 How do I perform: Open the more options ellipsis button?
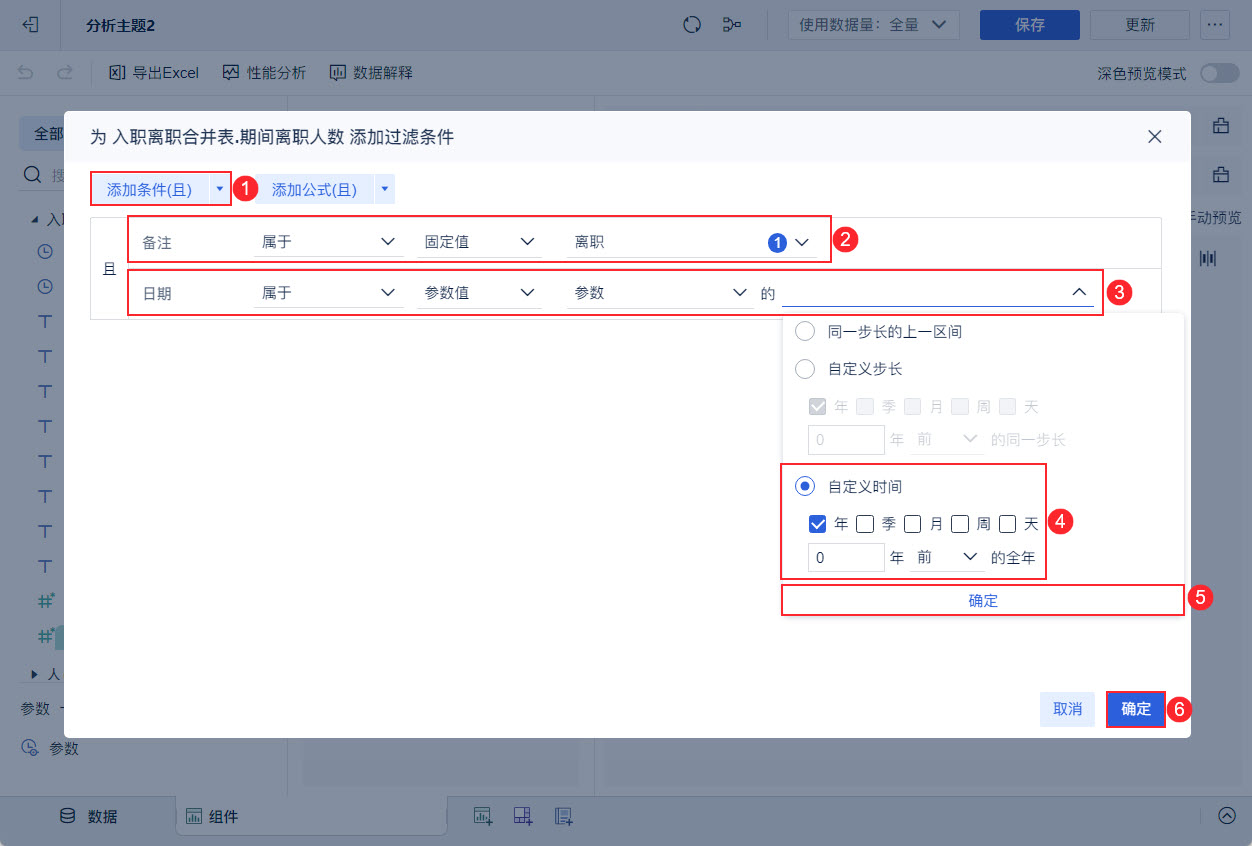[1215, 25]
